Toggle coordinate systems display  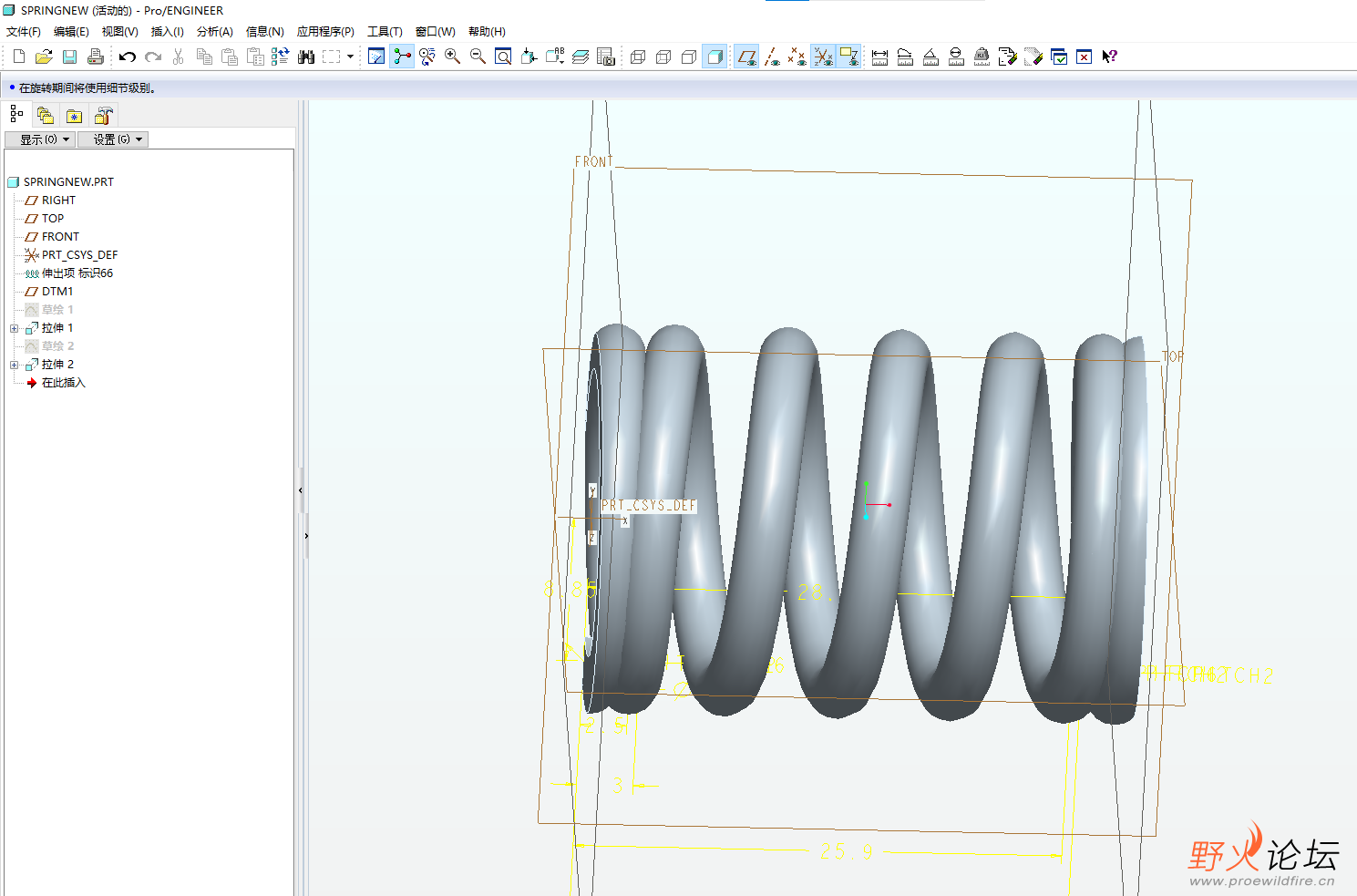(x=823, y=57)
